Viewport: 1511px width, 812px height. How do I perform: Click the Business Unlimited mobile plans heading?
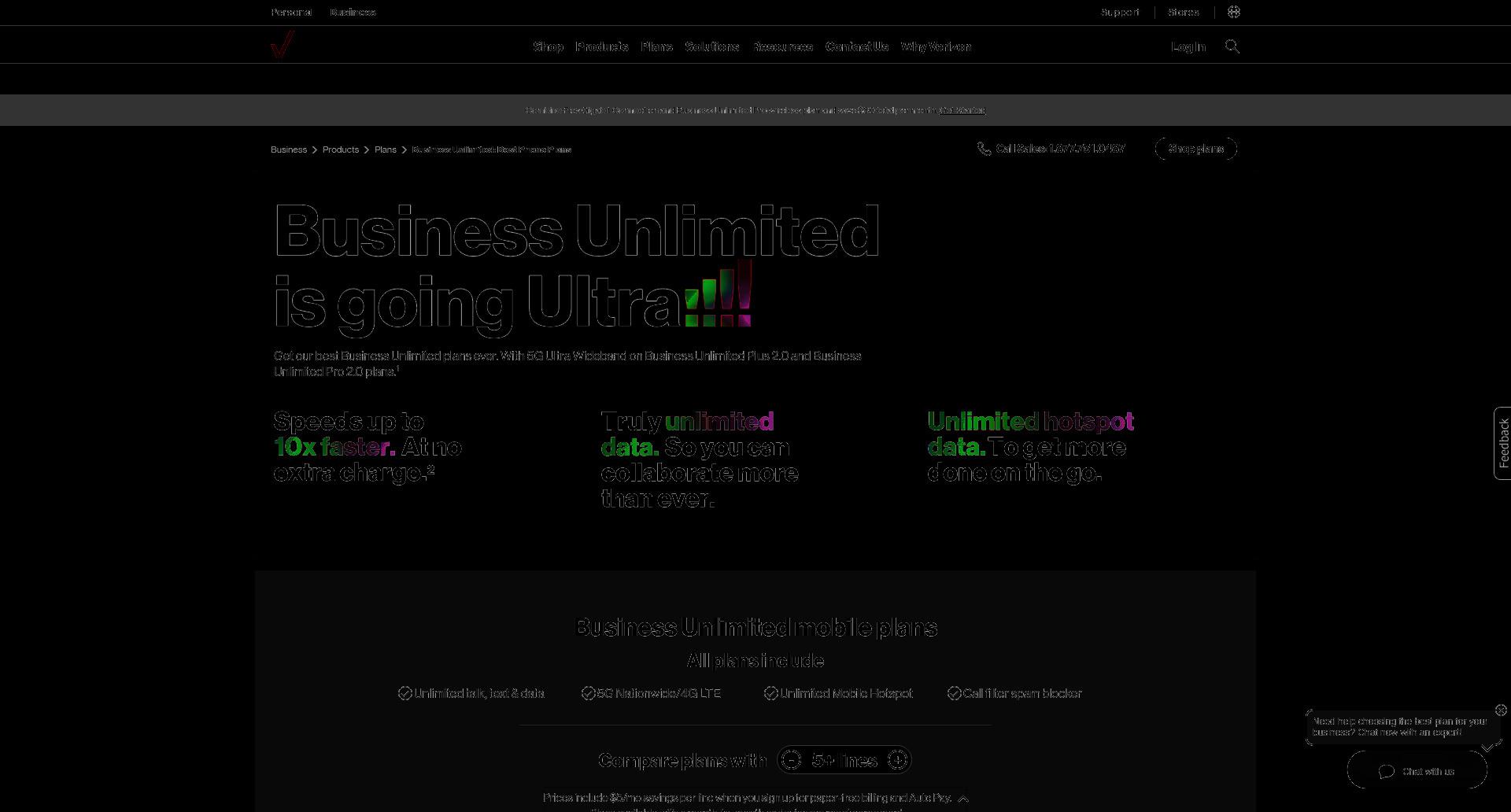(756, 628)
